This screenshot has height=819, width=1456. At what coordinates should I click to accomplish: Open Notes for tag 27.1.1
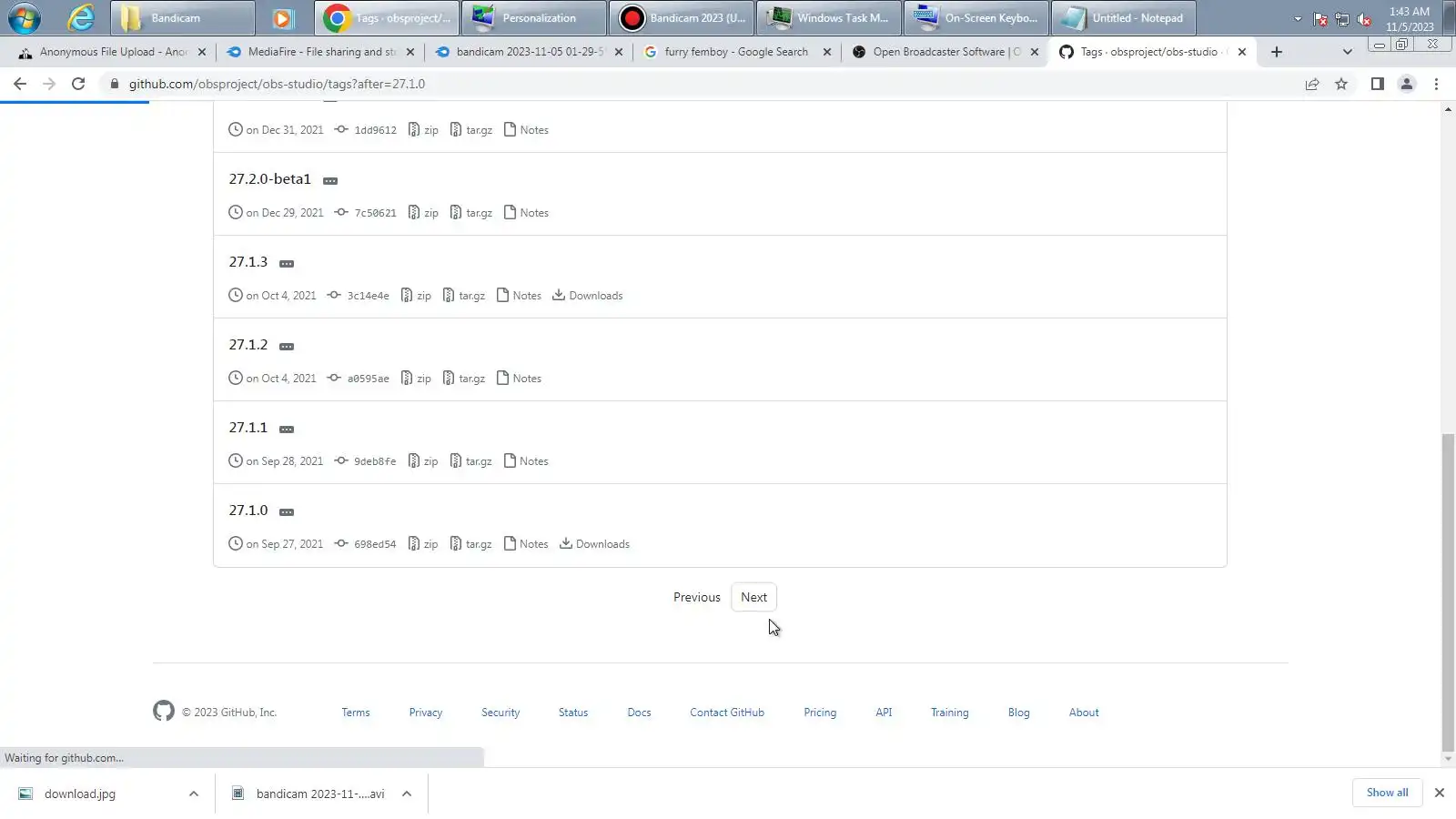point(526,461)
